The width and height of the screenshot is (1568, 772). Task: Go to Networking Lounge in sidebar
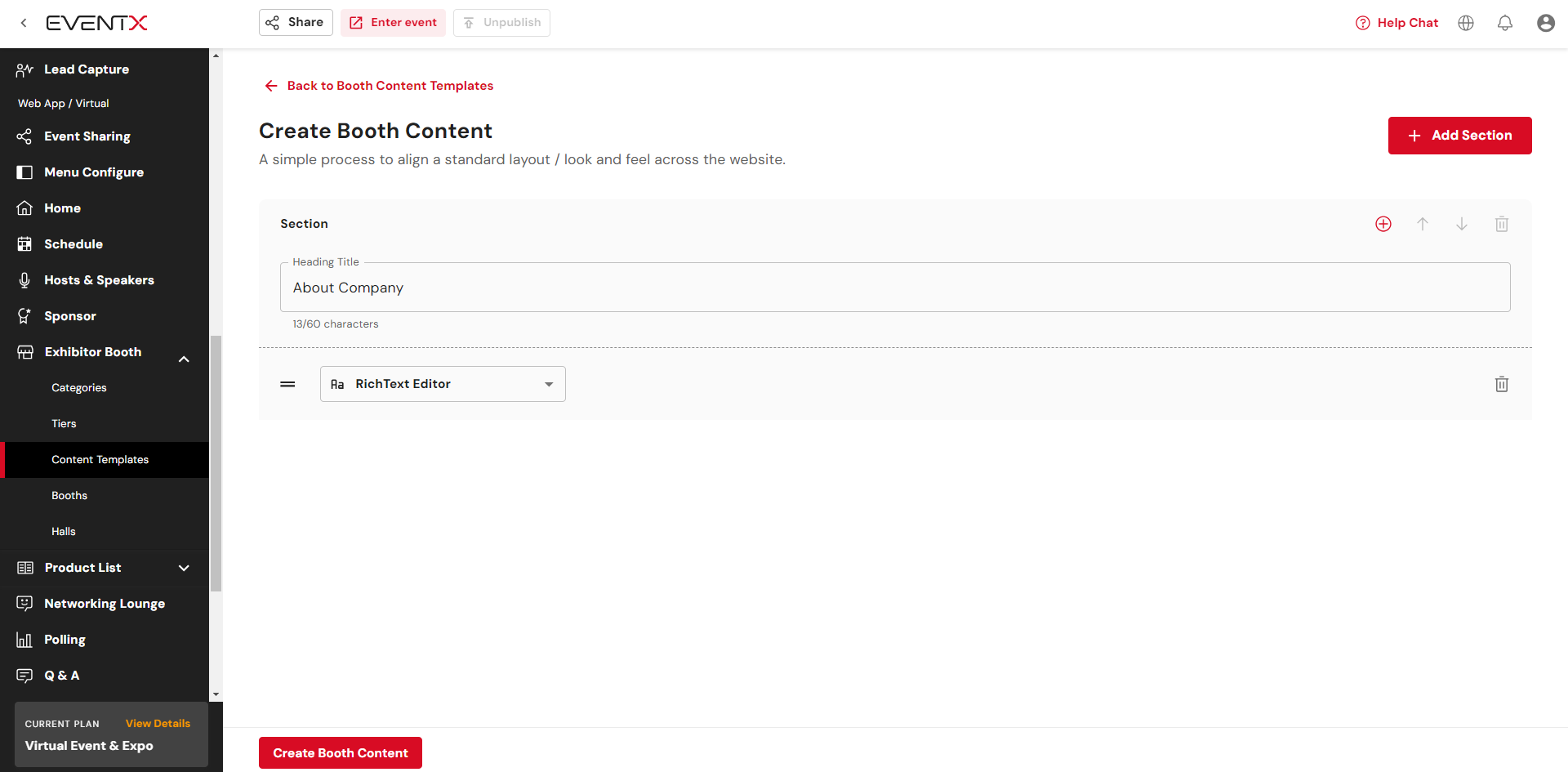[x=105, y=604]
